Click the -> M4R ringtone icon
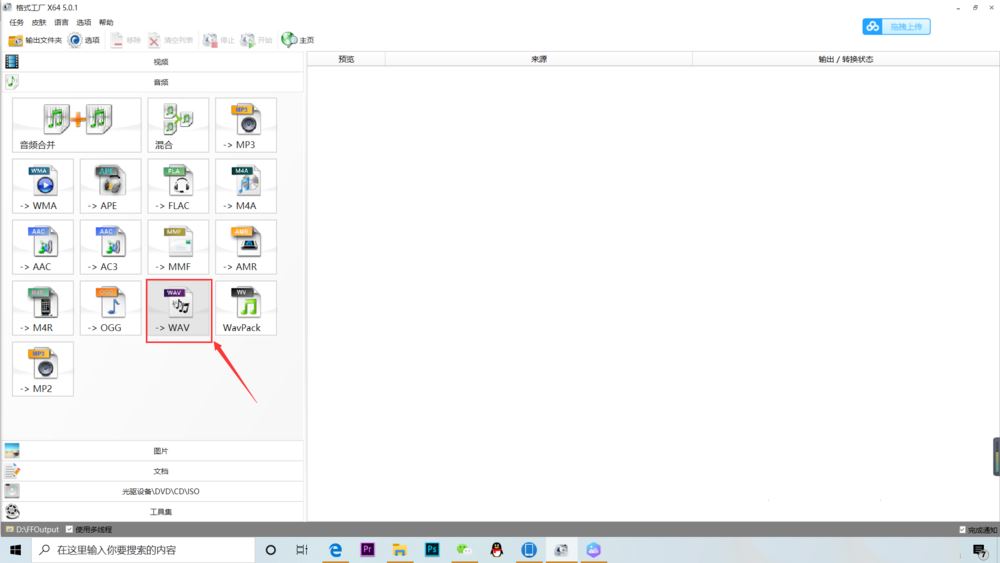Screen dimensions: 1000x563 tap(43, 308)
